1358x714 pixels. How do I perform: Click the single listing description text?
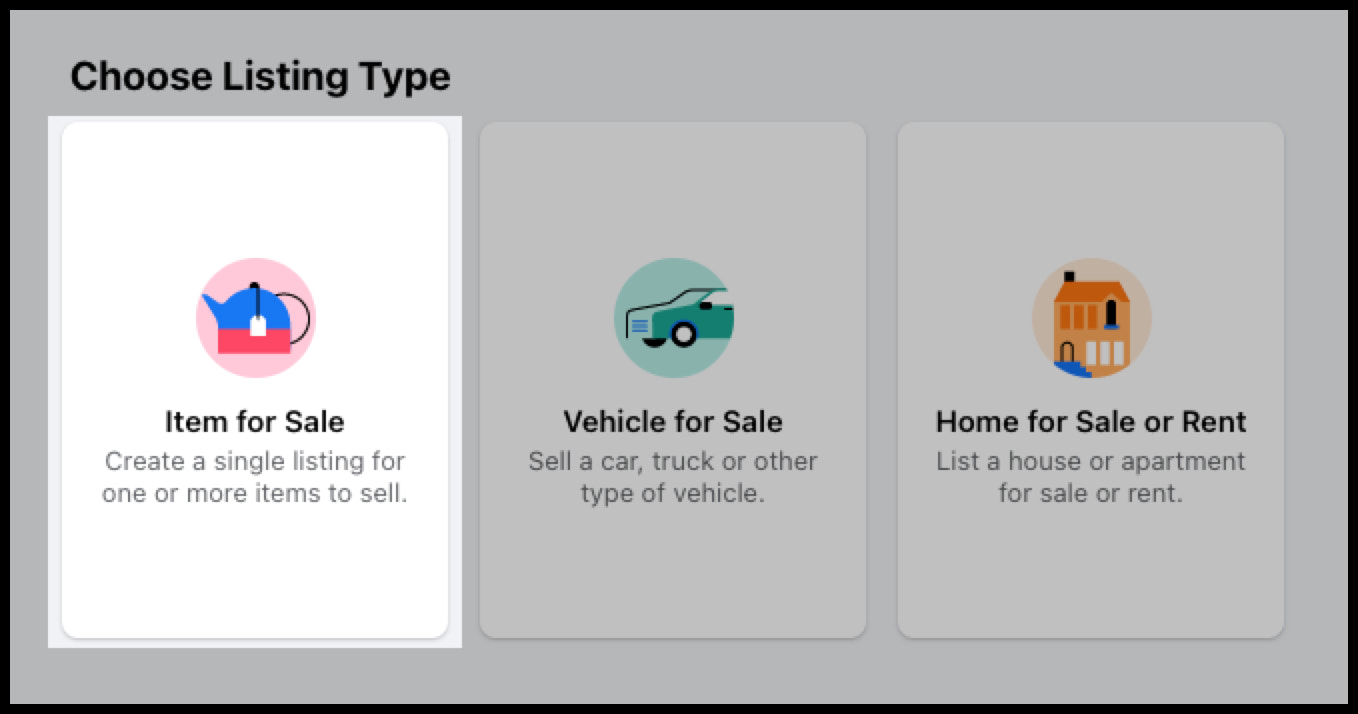(255, 477)
